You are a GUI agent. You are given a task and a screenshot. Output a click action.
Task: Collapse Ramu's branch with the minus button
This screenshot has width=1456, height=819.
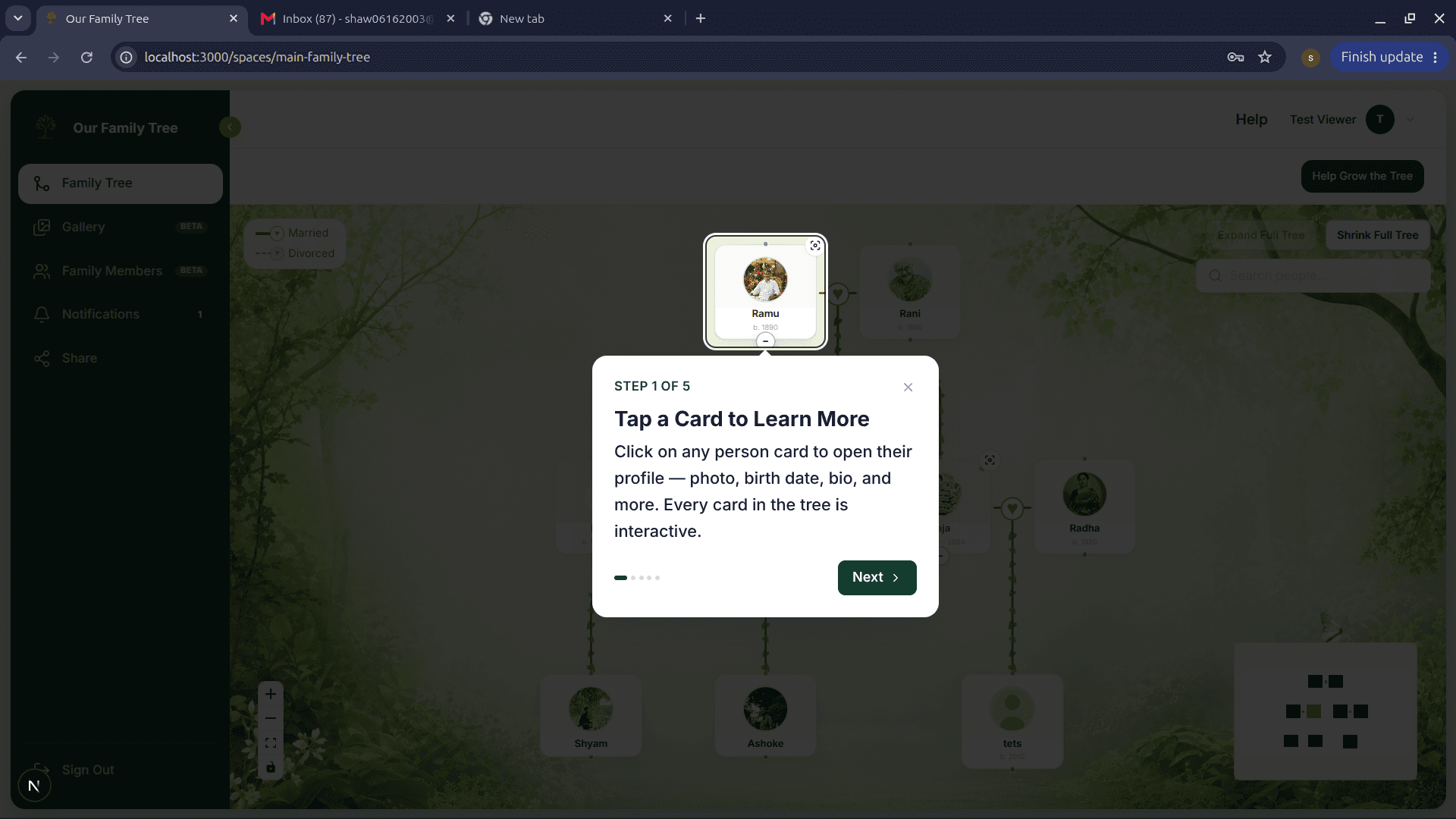pos(765,341)
